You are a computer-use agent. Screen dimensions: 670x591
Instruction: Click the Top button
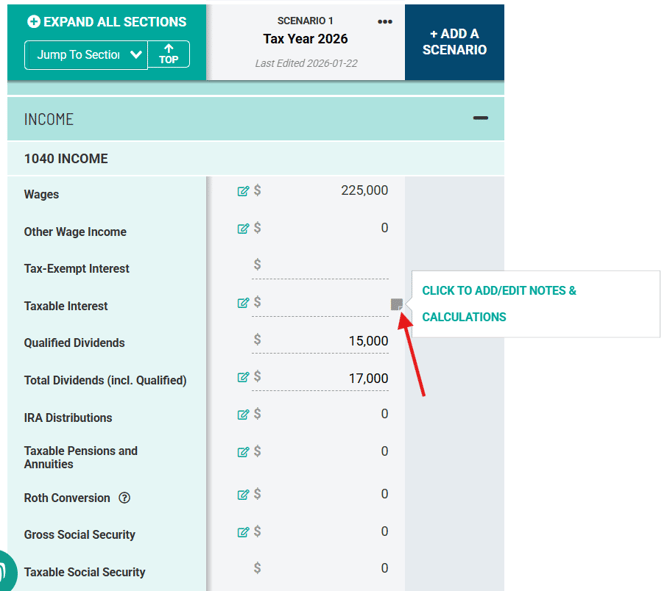168,54
